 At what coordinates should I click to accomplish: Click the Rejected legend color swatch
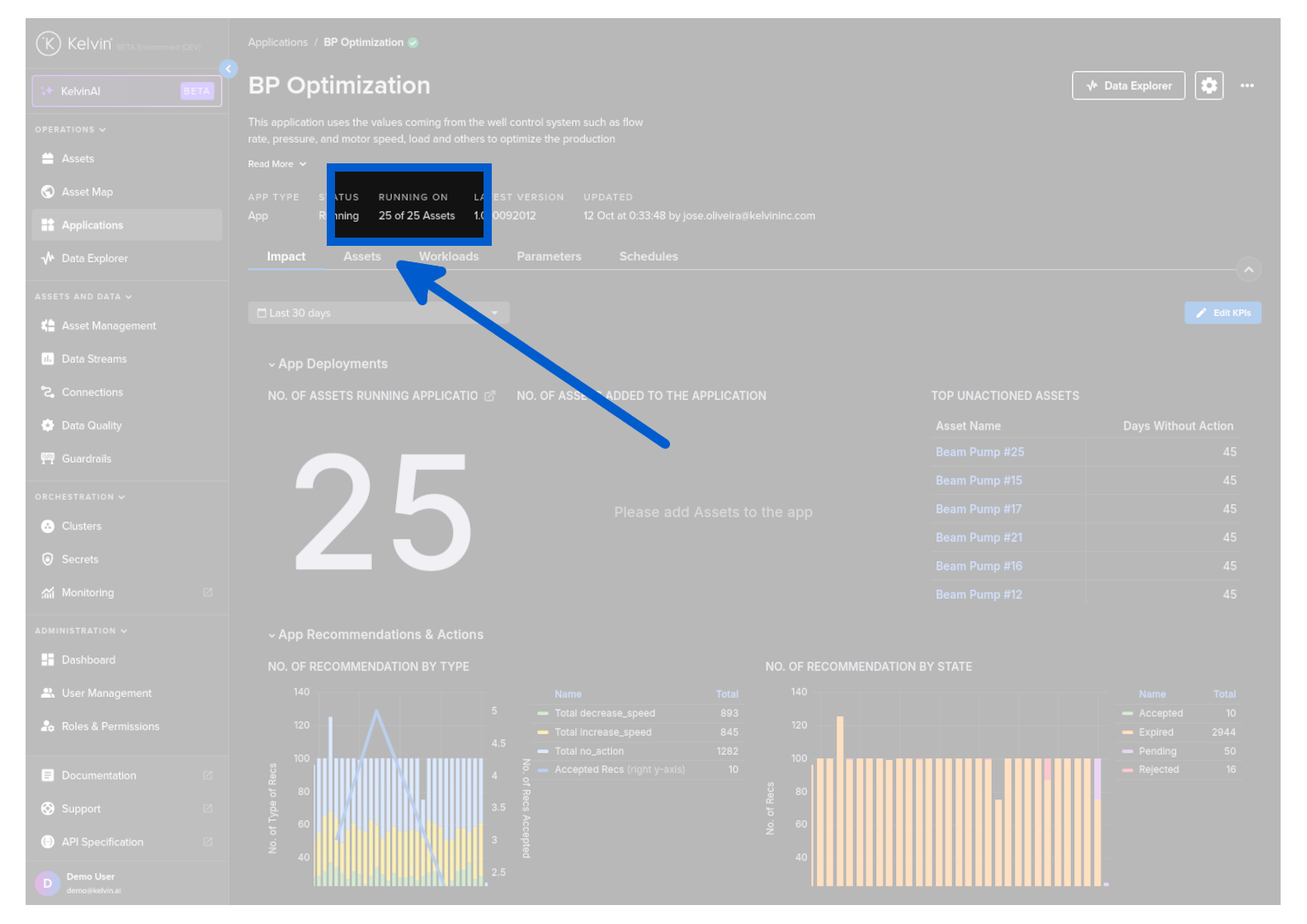[1127, 770]
